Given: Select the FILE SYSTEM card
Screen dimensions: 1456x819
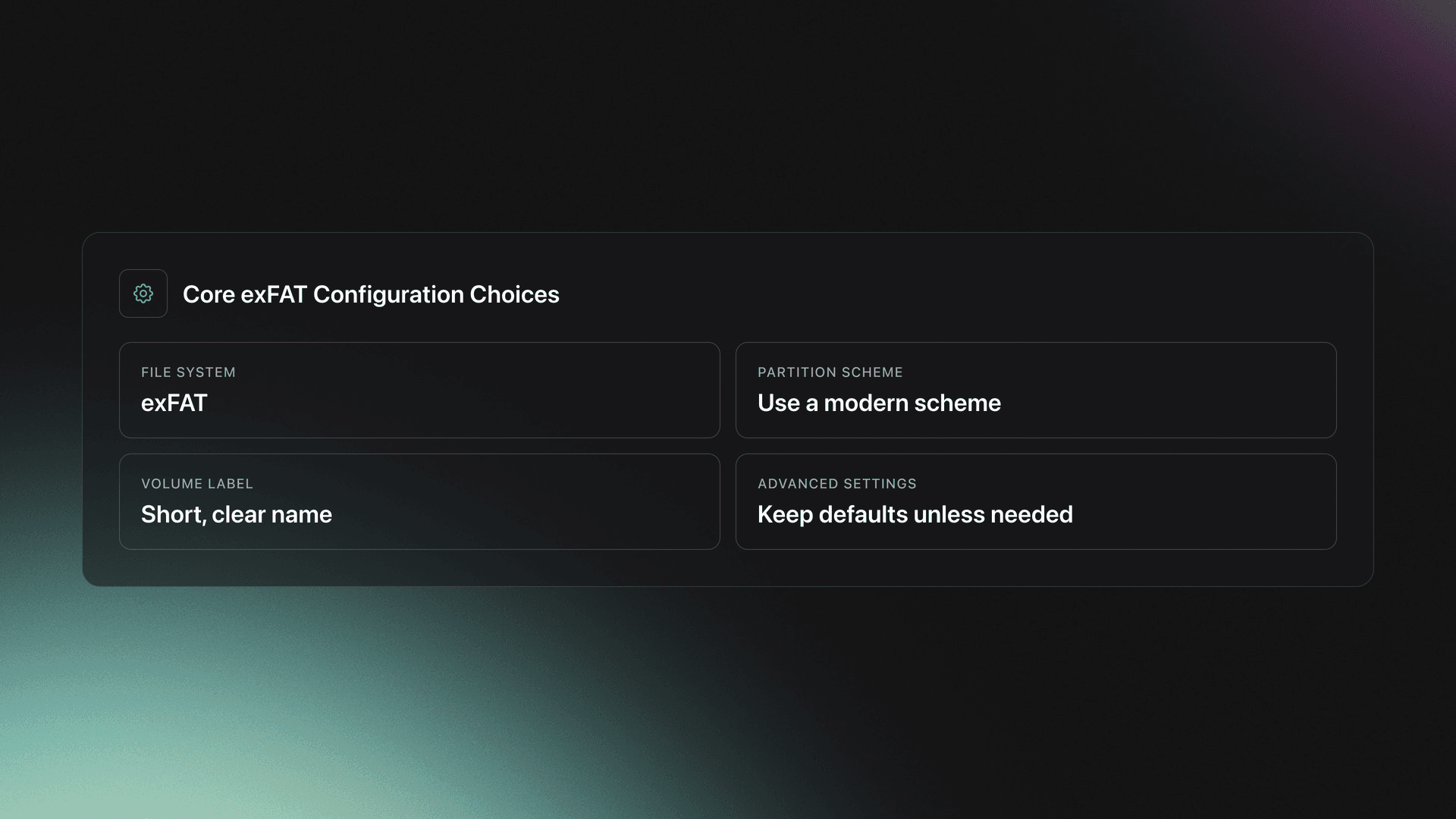Looking at the screenshot, I should pyautogui.click(x=419, y=390).
